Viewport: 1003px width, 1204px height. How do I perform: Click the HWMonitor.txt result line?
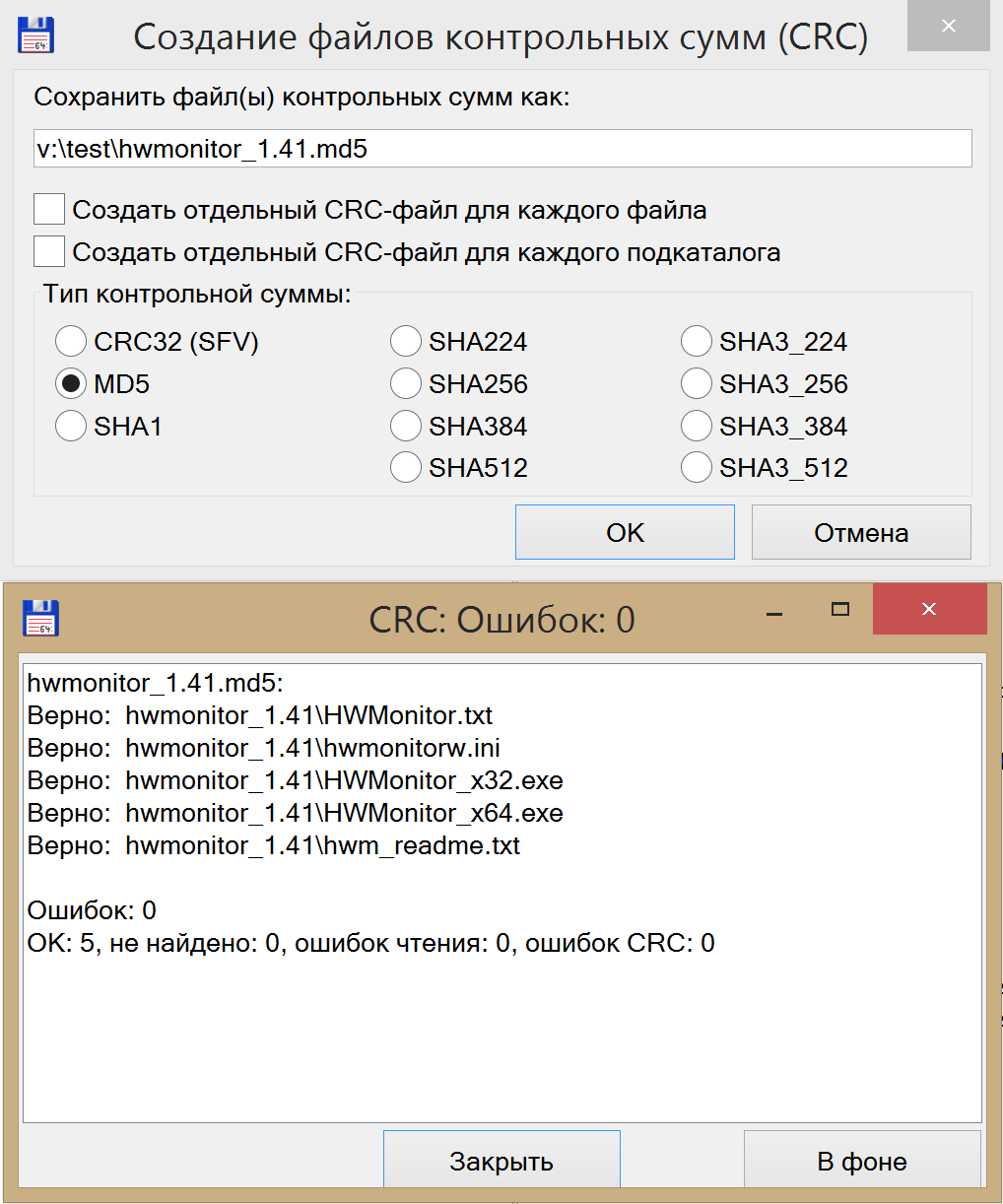pyautogui.click(x=260, y=715)
